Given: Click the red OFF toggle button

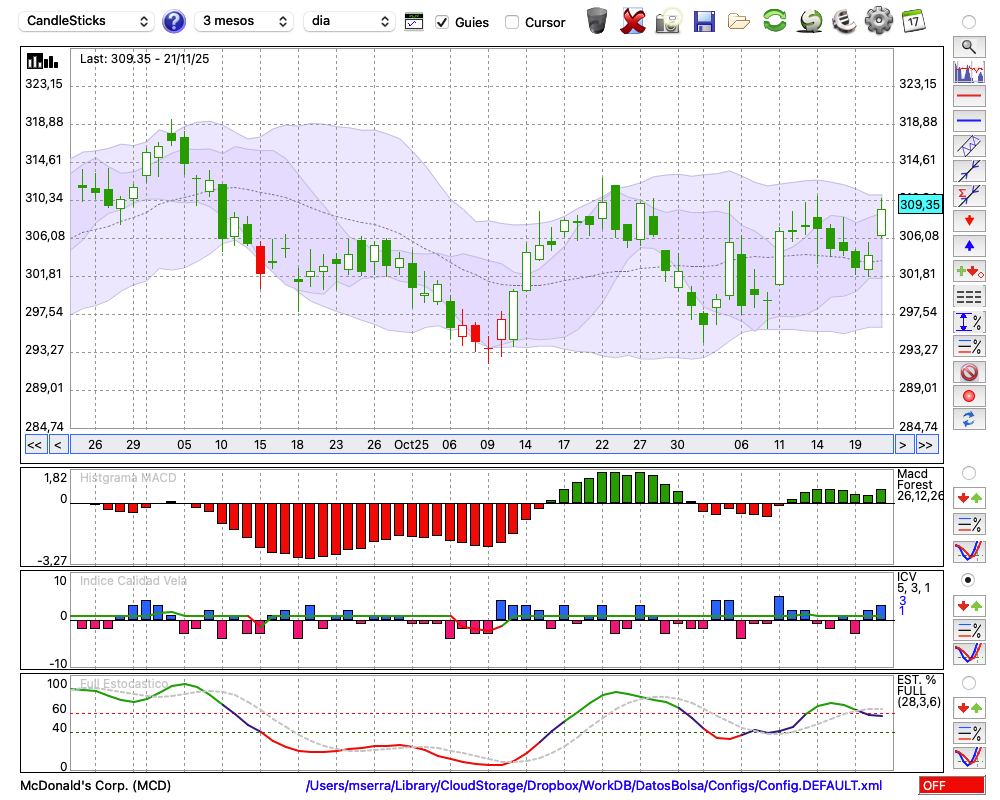Looking at the screenshot, I should (x=951, y=786).
